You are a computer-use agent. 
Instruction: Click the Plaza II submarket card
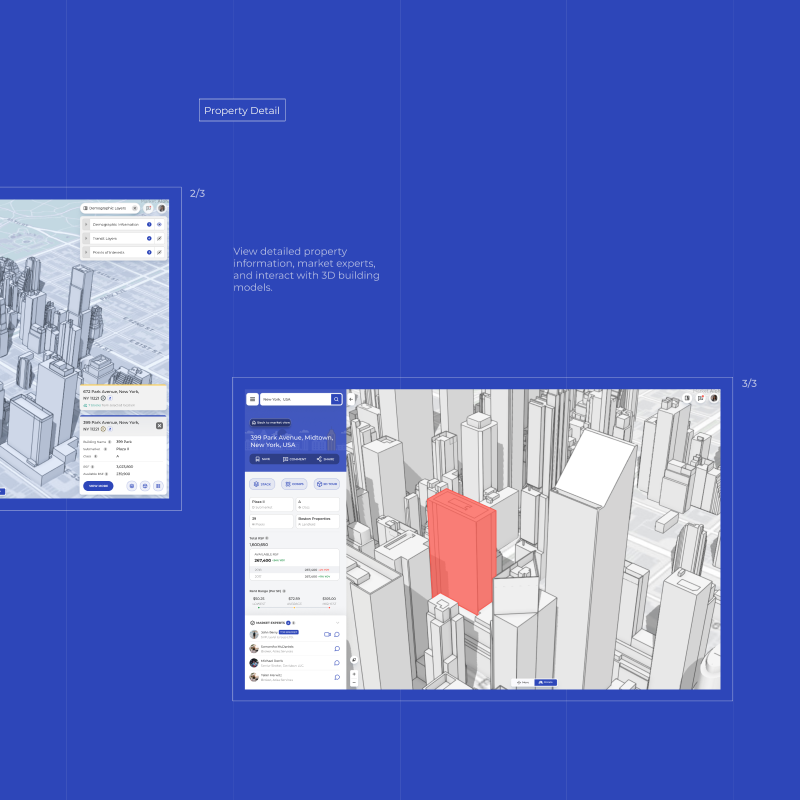(271, 504)
